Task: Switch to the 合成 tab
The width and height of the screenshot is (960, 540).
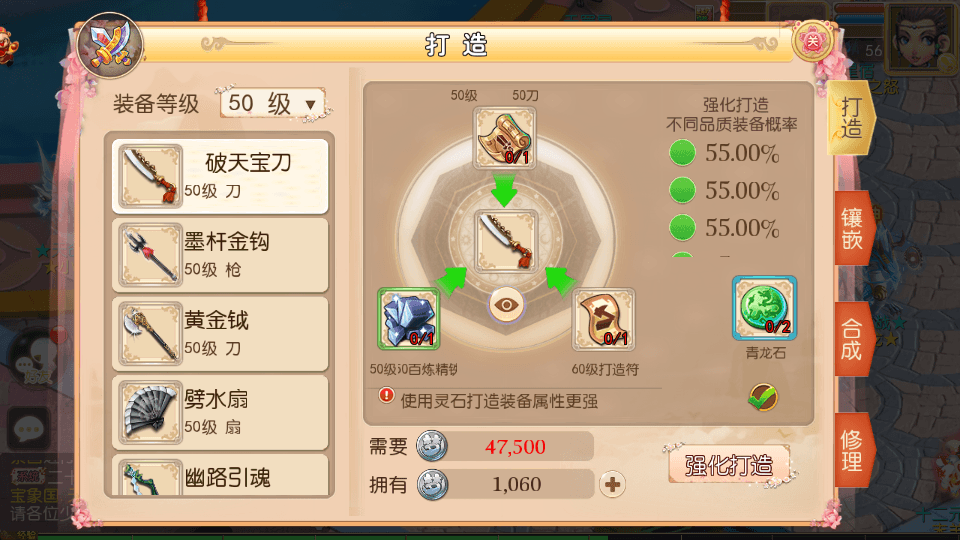Action: click(x=853, y=339)
